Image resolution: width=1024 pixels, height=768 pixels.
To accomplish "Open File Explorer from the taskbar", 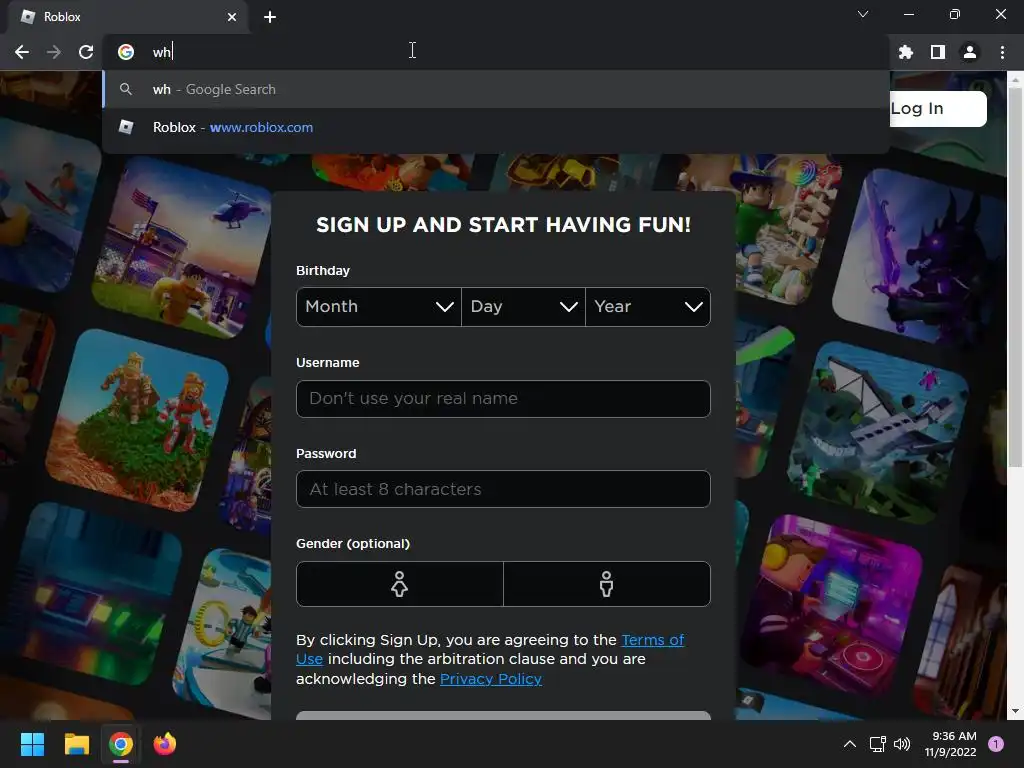I will coord(76,744).
